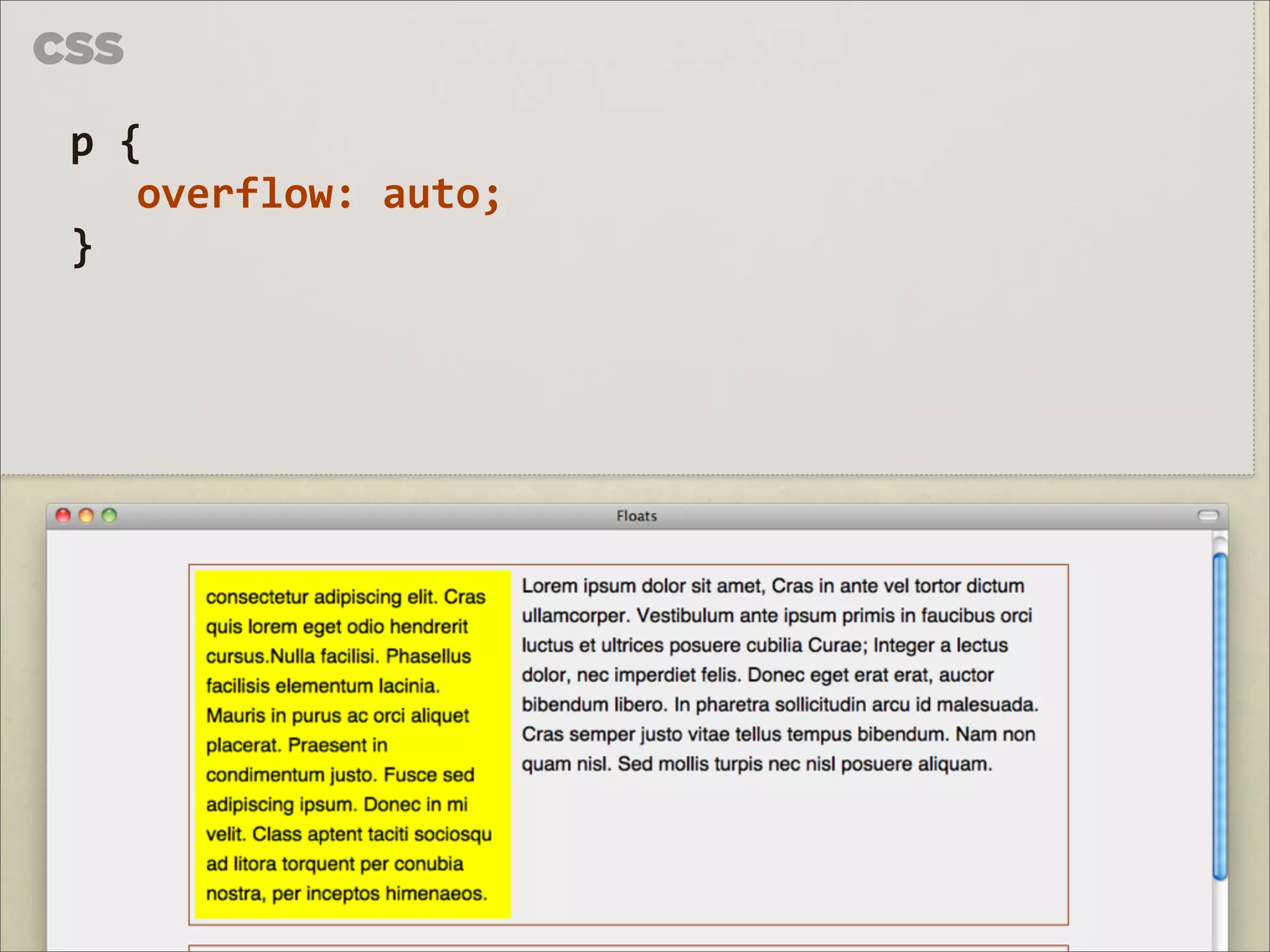
Task: Click the Floats window title text
Action: (637, 516)
